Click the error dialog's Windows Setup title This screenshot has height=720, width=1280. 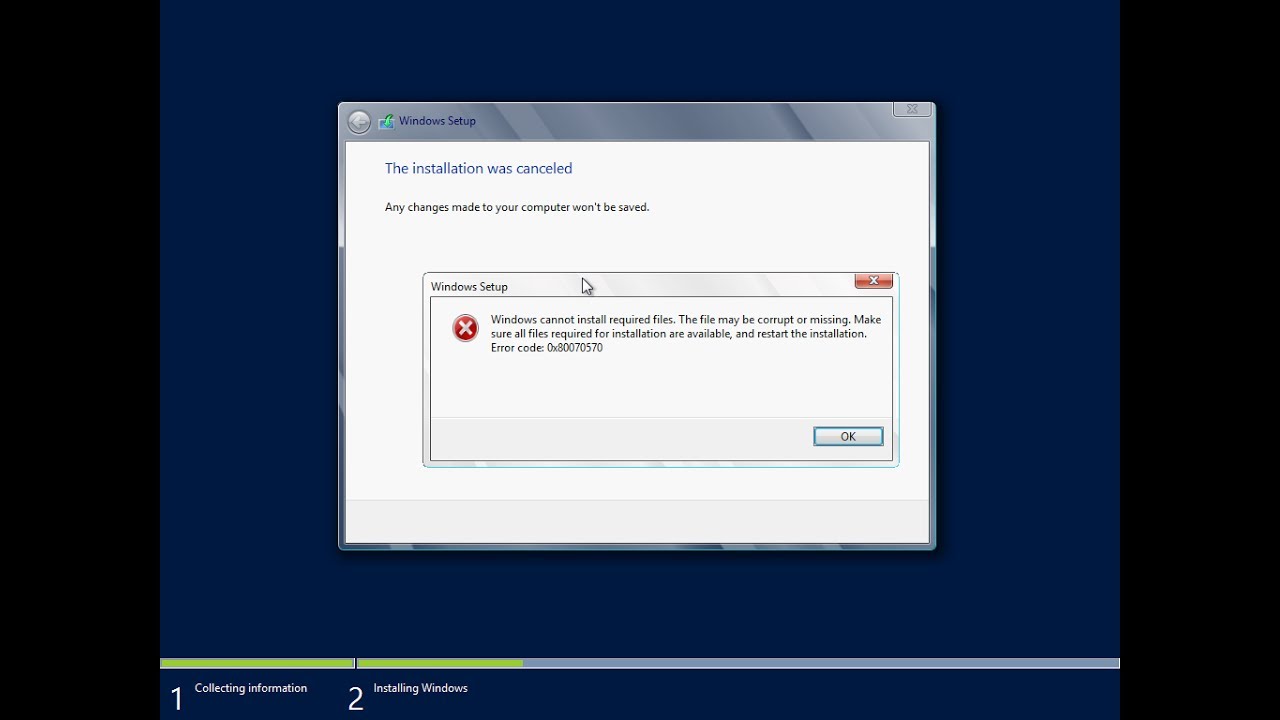[x=469, y=287]
